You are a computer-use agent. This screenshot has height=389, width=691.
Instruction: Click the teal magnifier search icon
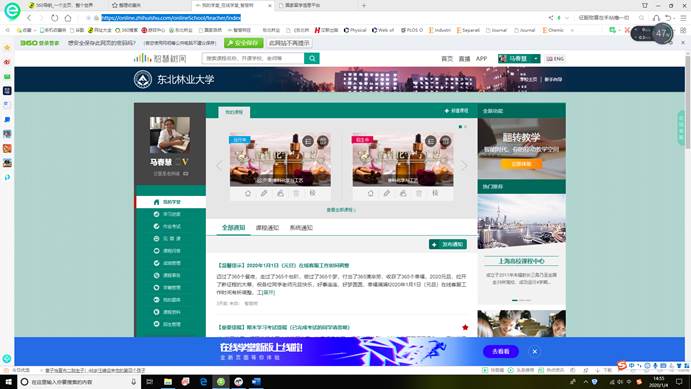point(312,58)
